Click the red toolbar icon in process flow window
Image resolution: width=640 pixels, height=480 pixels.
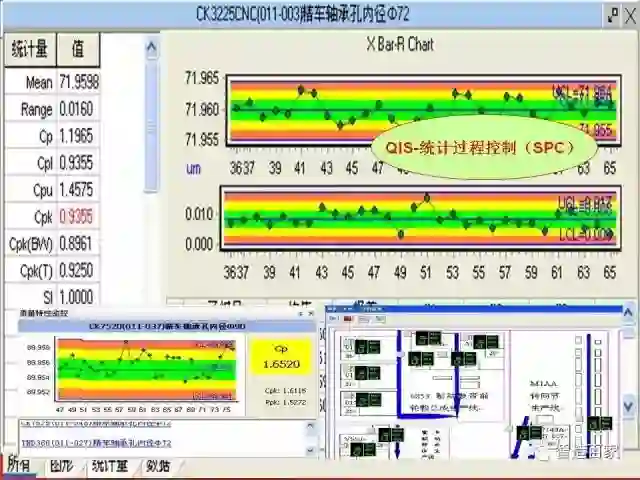coord(348,318)
